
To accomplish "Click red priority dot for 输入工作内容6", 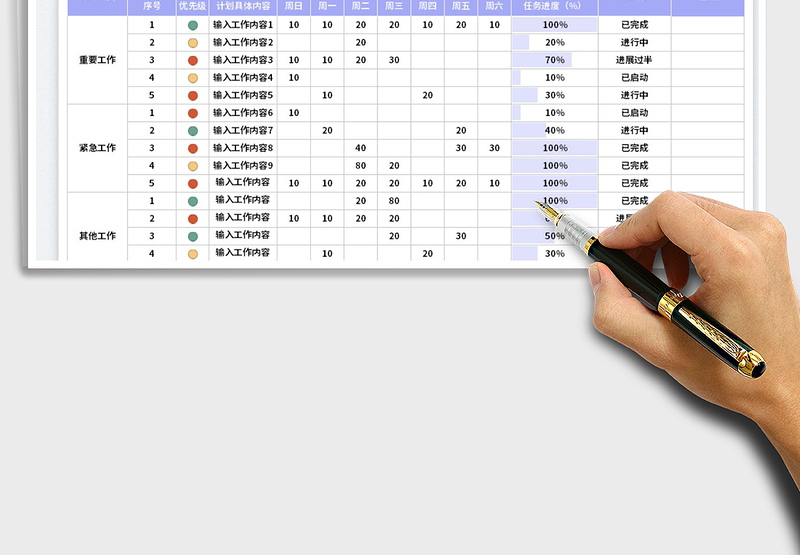I will click(x=193, y=113).
